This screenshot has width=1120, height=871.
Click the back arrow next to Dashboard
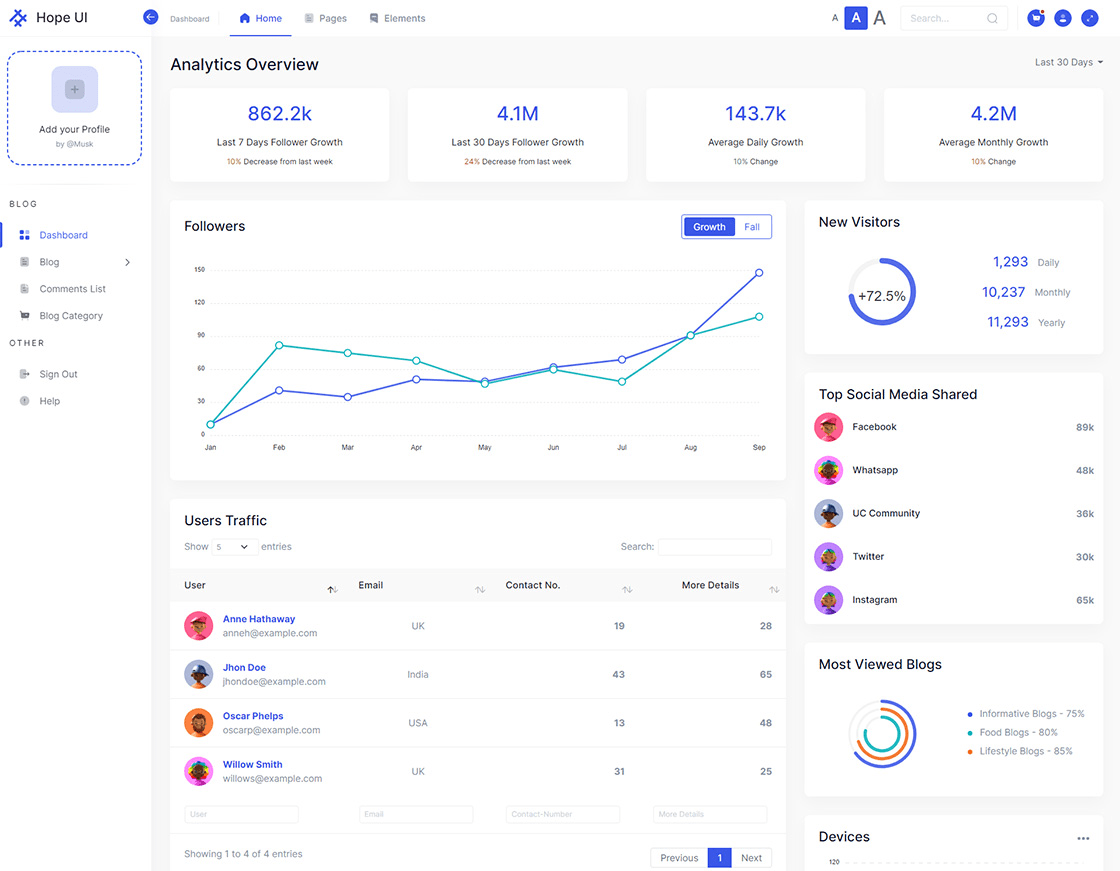pyautogui.click(x=151, y=17)
